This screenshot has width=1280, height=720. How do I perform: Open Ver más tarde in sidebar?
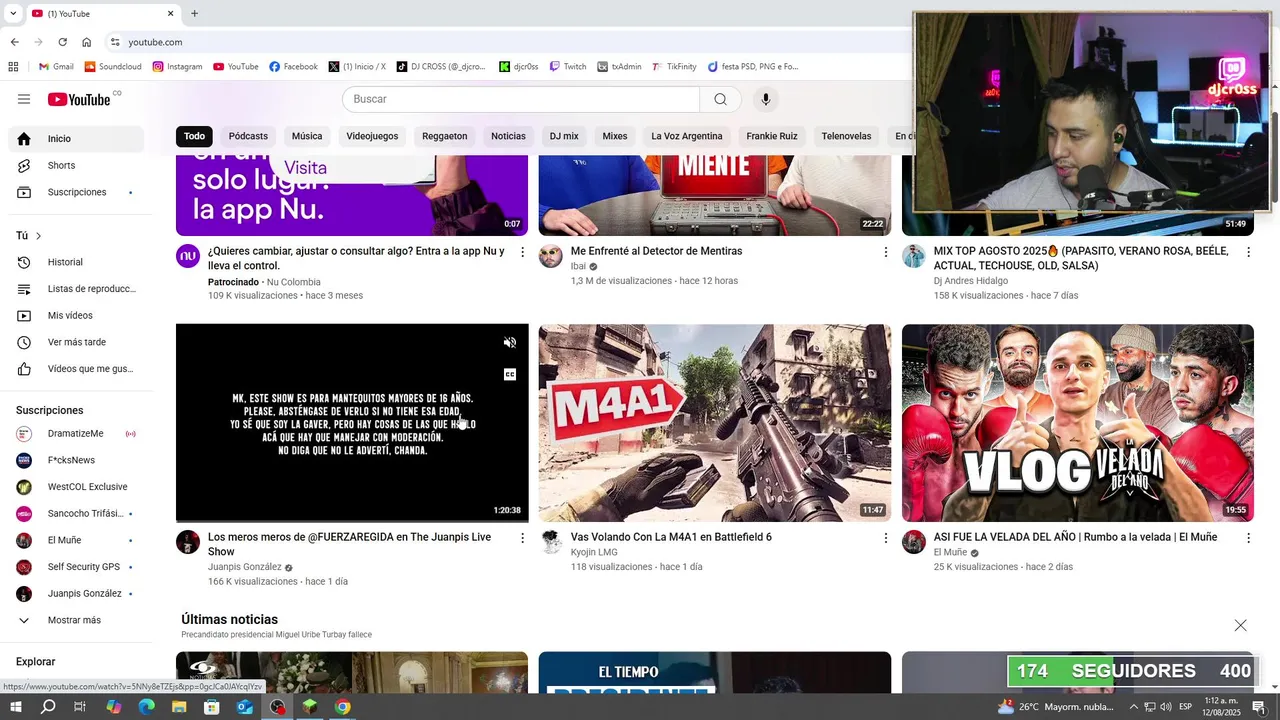76,342
